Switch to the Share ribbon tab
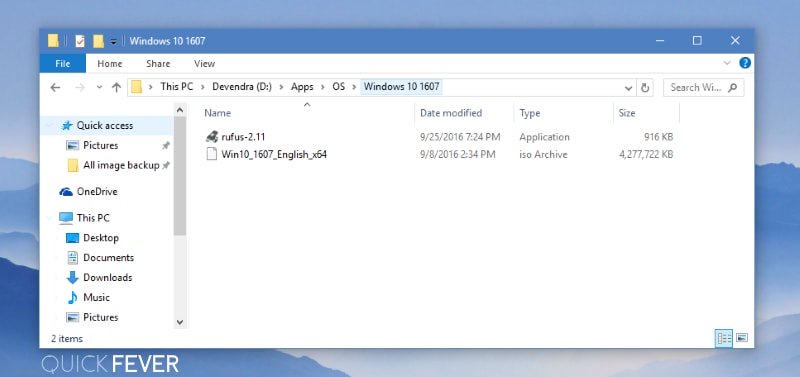800x377 pixels. pyautogui.click(x=158, y=64)
